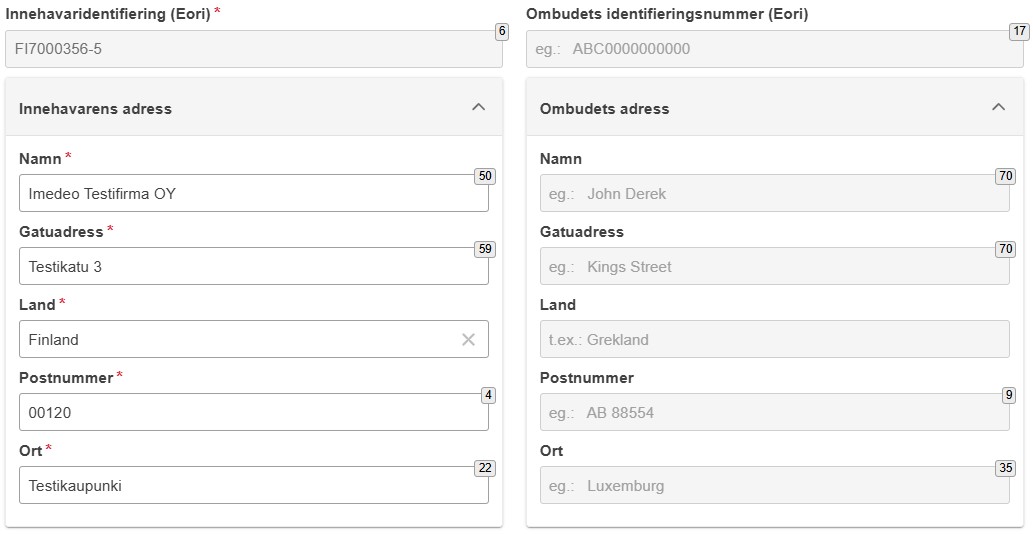
Task: Click the Innehavaridentifiering Eori field
Action: click(x=254, y=49)
